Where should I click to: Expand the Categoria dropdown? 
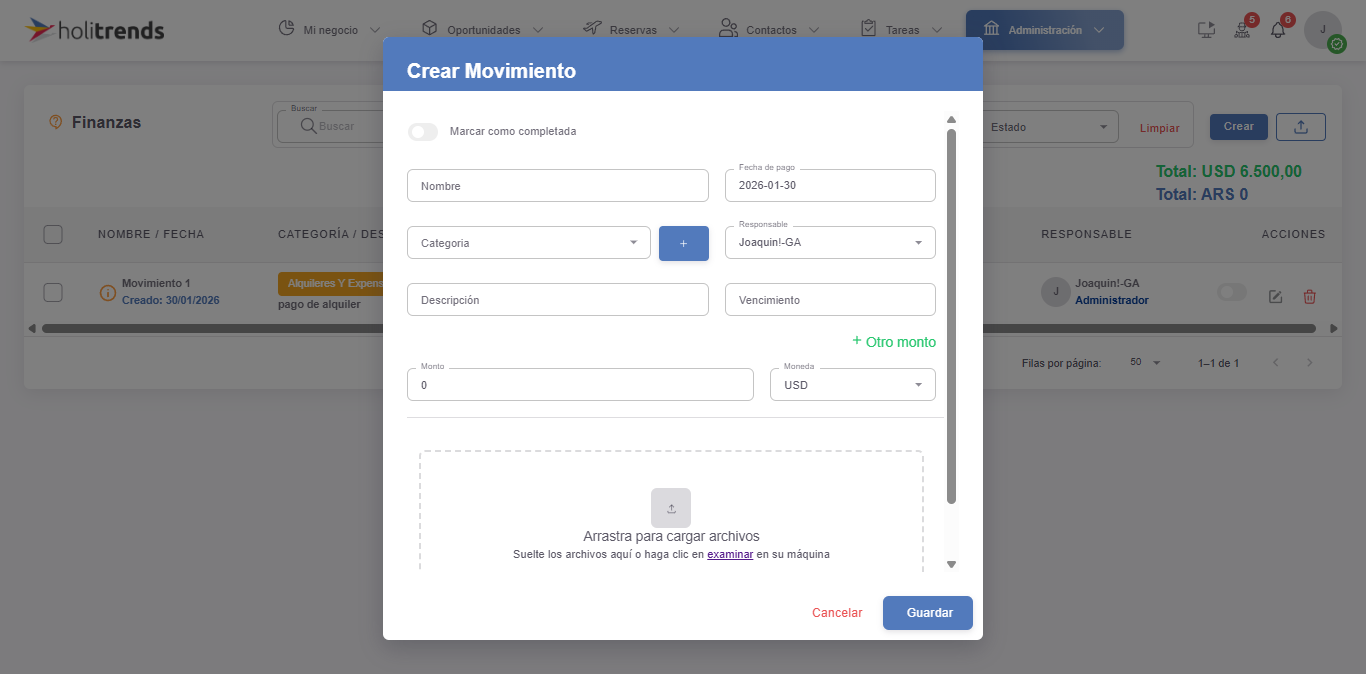click(529, 243)
